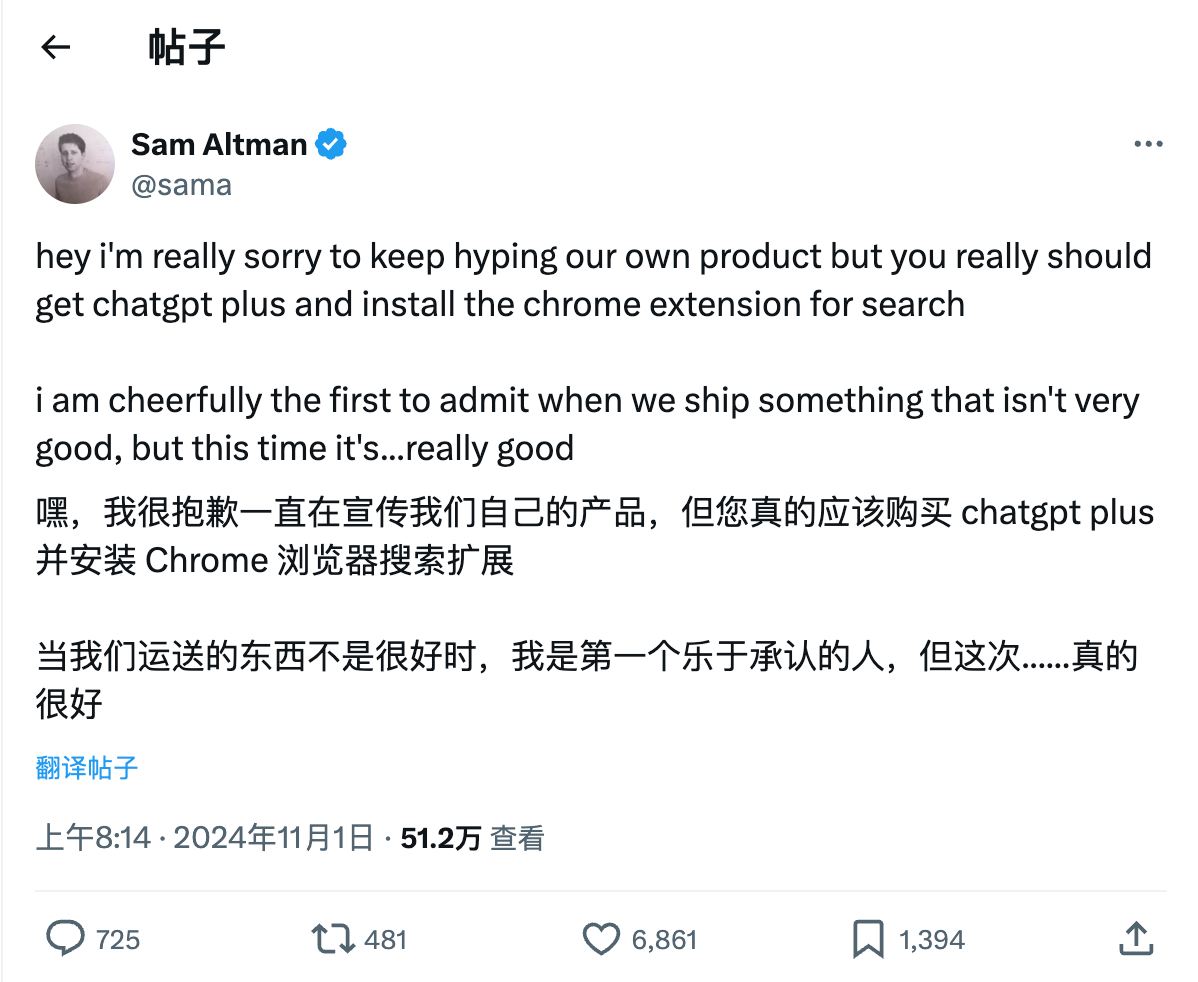Click the English tweet text about chatgpt plus

(500, 280)
